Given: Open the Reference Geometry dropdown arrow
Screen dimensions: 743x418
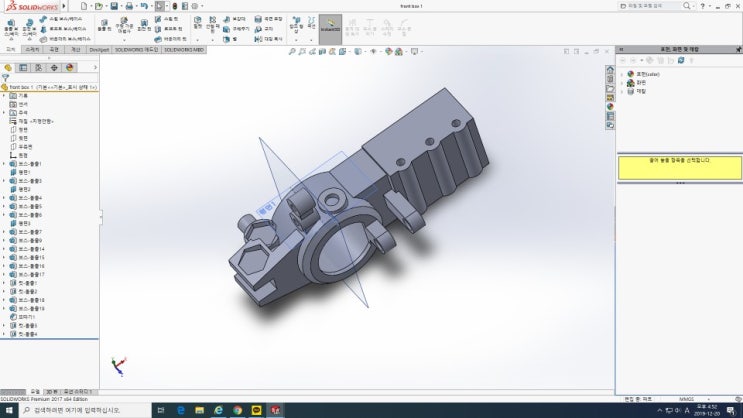Looking at the screenshot, I should pyautogui.click(x=296, y=40).
